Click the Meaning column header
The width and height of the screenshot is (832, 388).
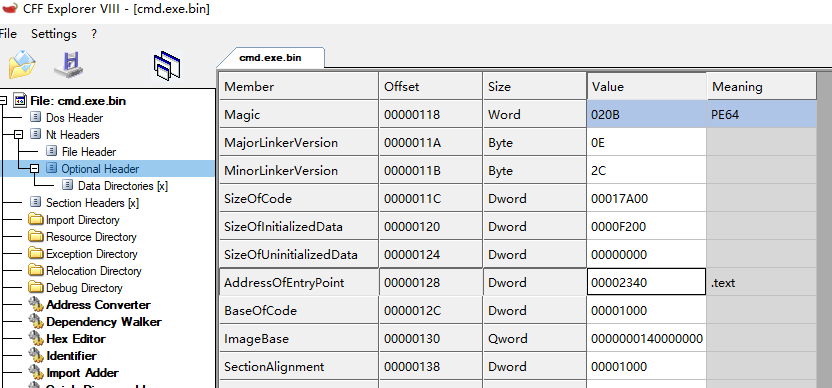coord(761,86)
